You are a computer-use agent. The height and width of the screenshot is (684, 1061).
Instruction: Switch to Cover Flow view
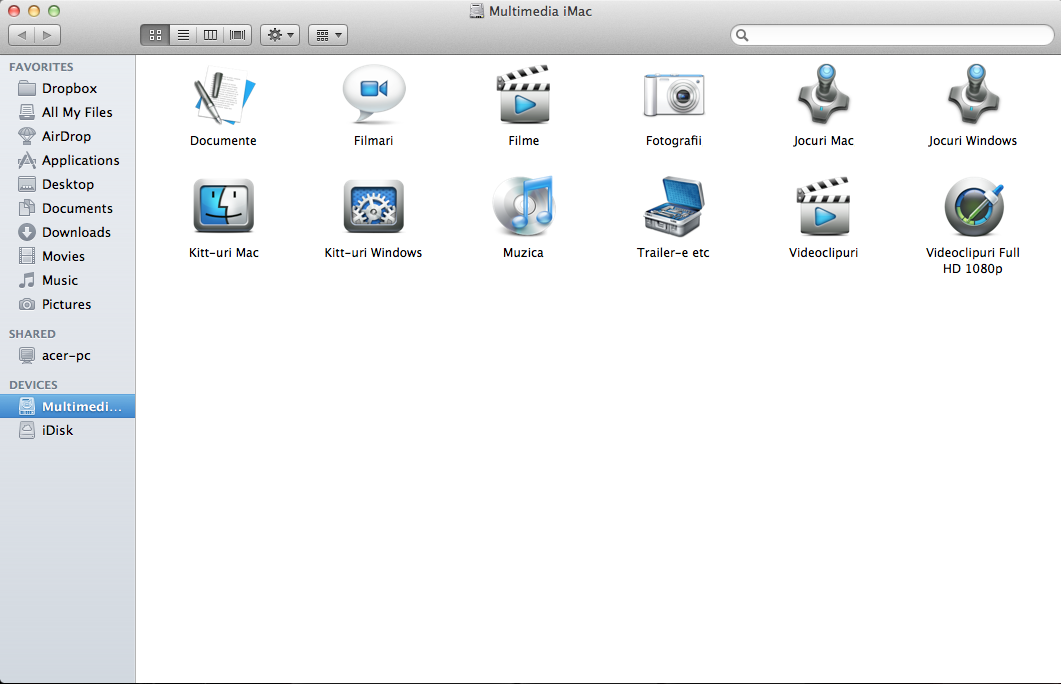point(238,35)
